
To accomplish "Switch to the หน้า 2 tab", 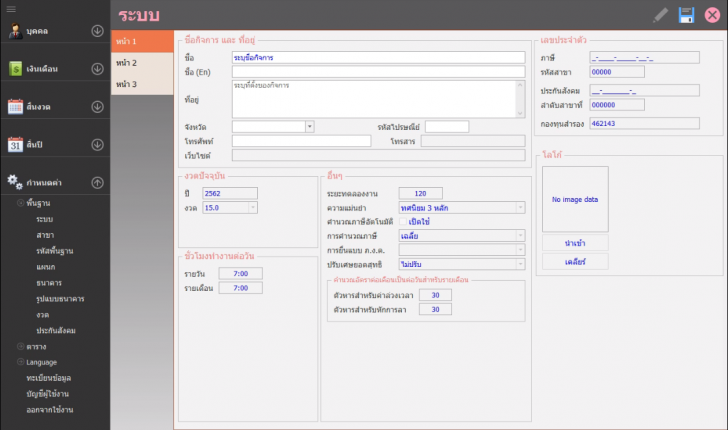I will [127, 63].
